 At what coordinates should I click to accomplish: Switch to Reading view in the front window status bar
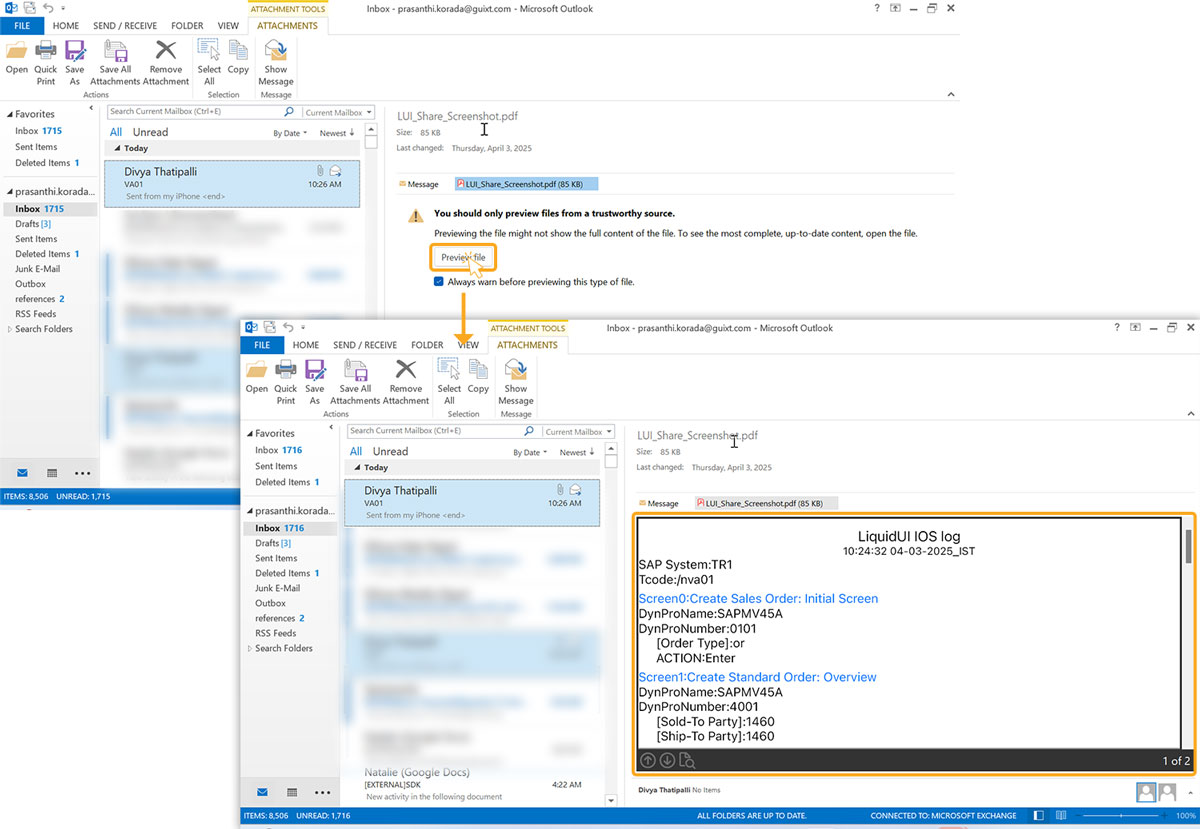tap(1063, 816)
